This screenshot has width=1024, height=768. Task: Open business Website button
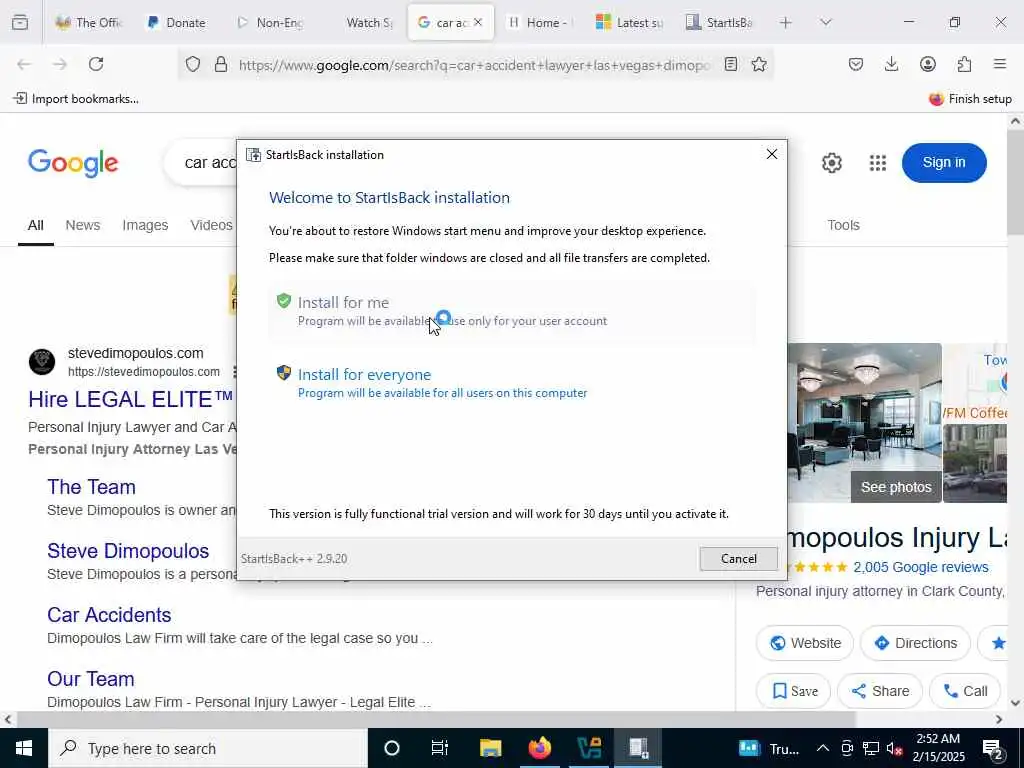tap(805, 643)
